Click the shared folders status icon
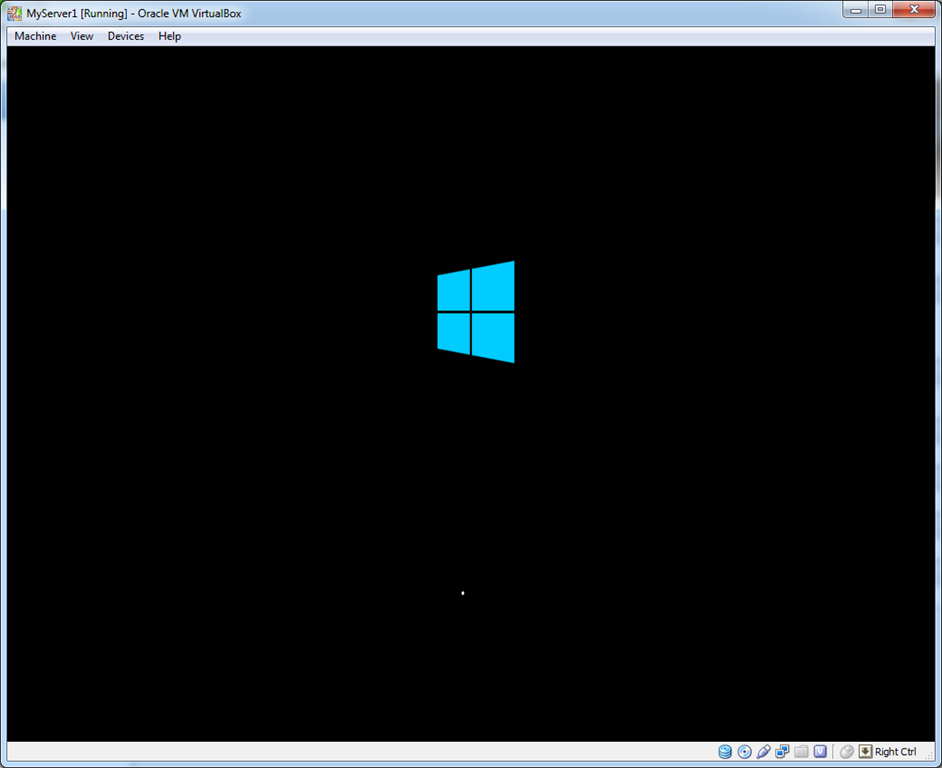Image resolution: width=942 pixels, height=768 pixels. click(x=801, y=751)
